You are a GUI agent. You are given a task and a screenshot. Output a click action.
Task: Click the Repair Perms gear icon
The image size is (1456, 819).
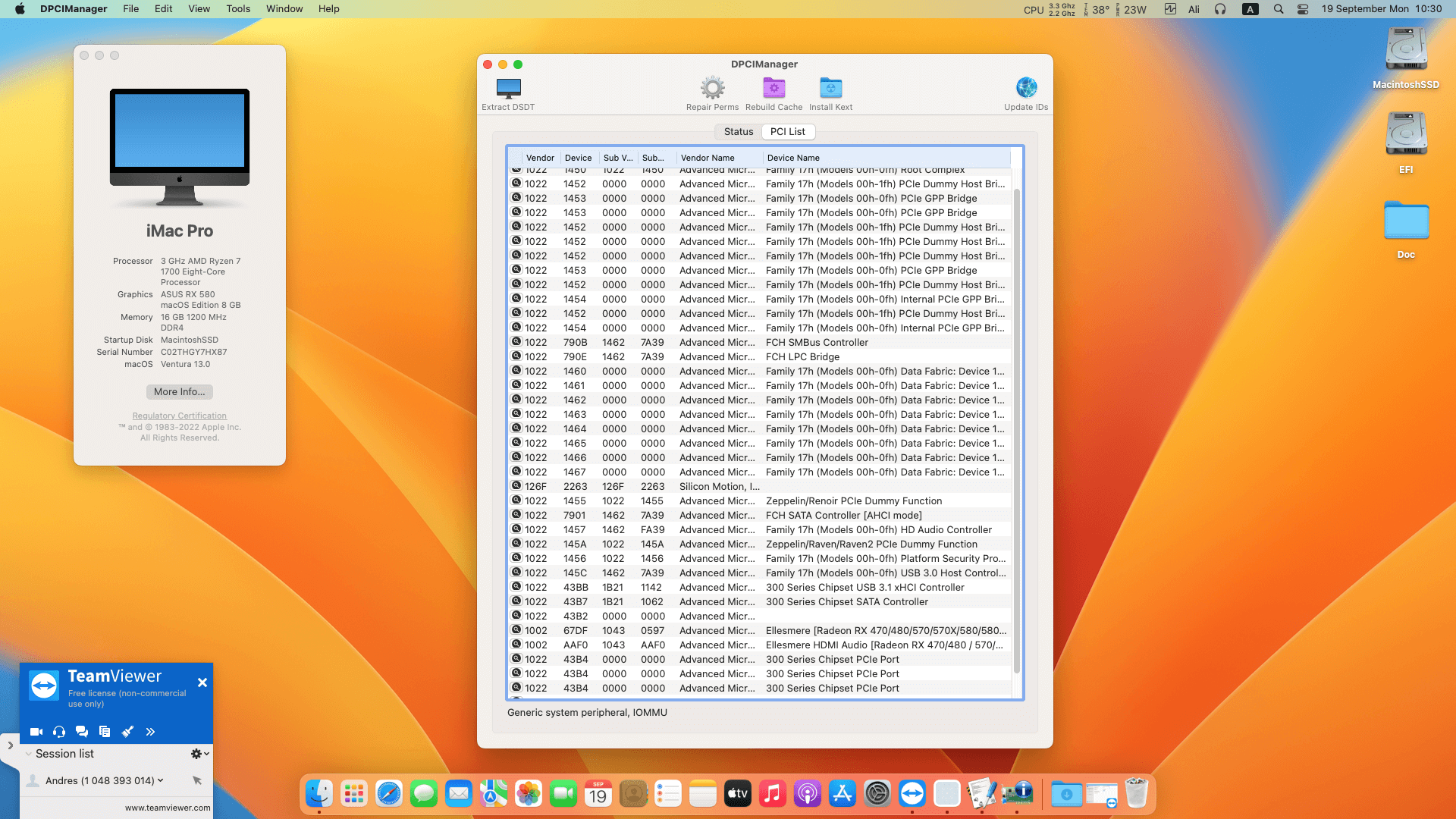712,88
